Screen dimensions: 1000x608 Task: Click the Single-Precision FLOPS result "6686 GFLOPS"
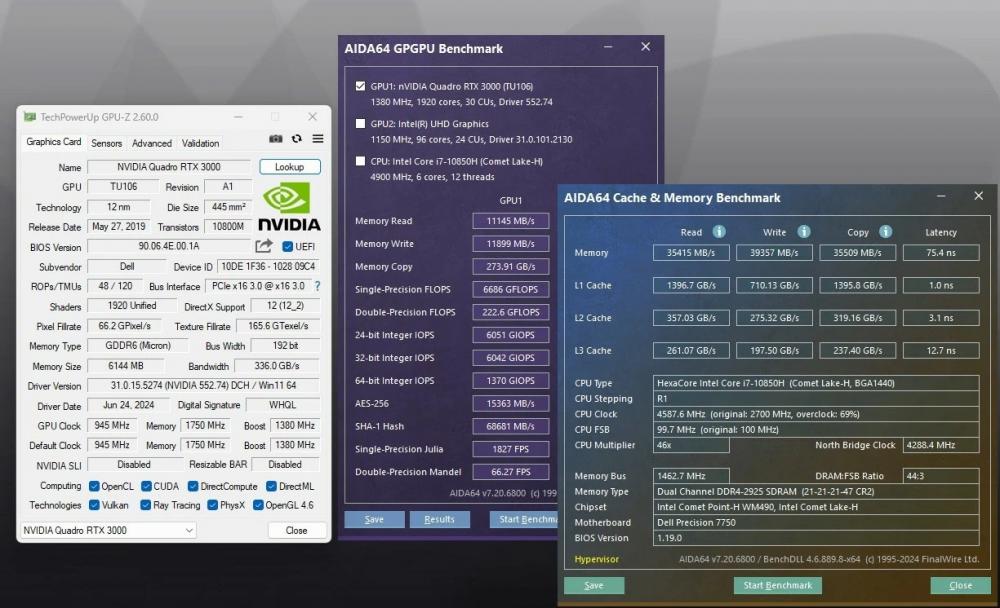tap(510, 290)
